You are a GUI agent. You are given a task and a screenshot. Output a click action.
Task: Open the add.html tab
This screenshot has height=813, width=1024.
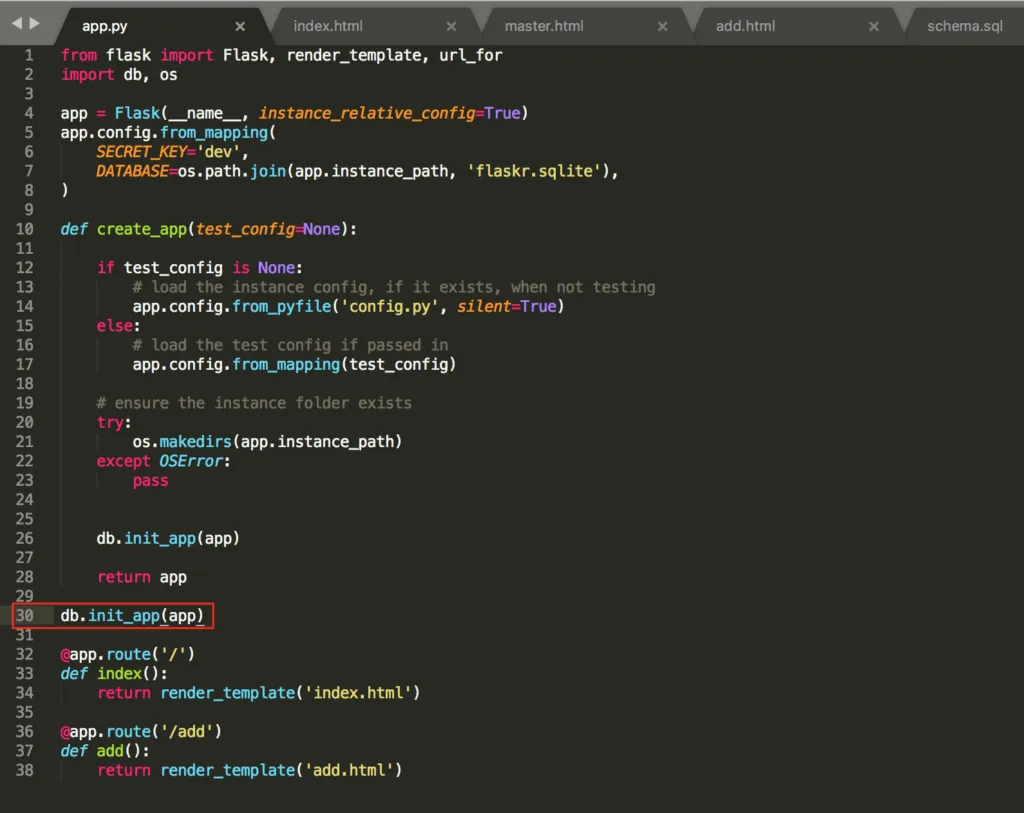[x=745, y=26]
